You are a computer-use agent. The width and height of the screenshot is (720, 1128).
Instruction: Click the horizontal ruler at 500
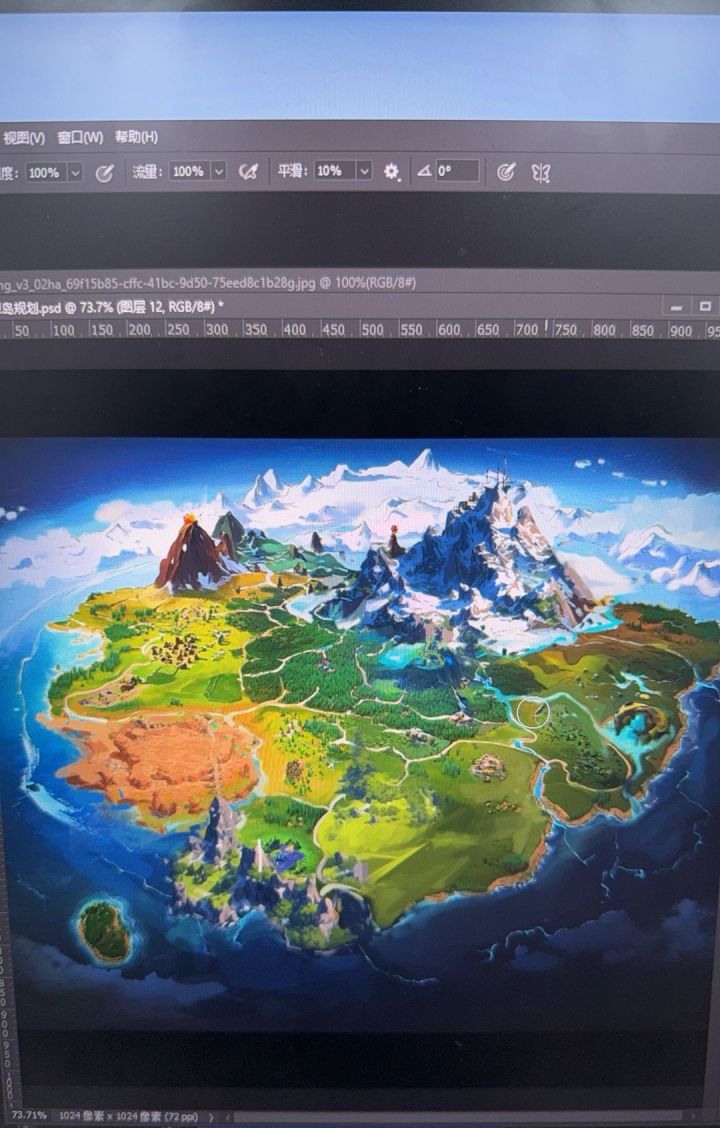372,330
